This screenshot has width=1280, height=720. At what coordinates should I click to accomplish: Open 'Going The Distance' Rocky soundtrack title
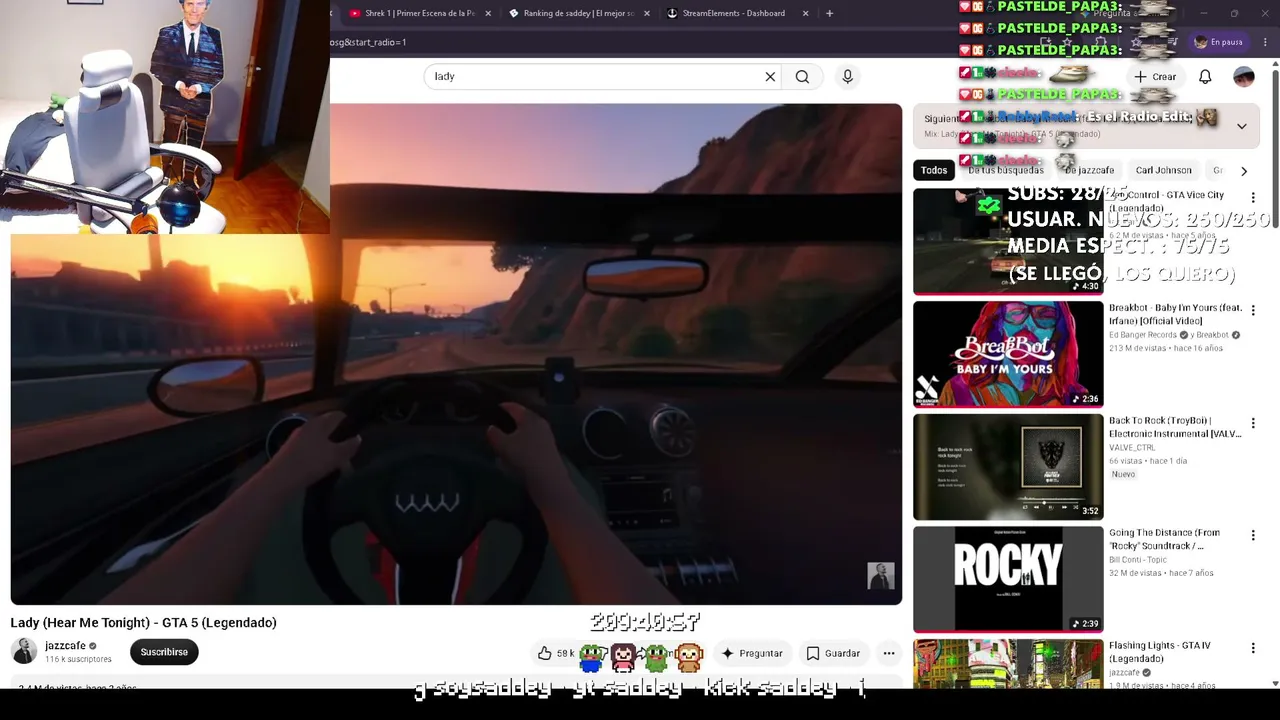pos(1165,539)
